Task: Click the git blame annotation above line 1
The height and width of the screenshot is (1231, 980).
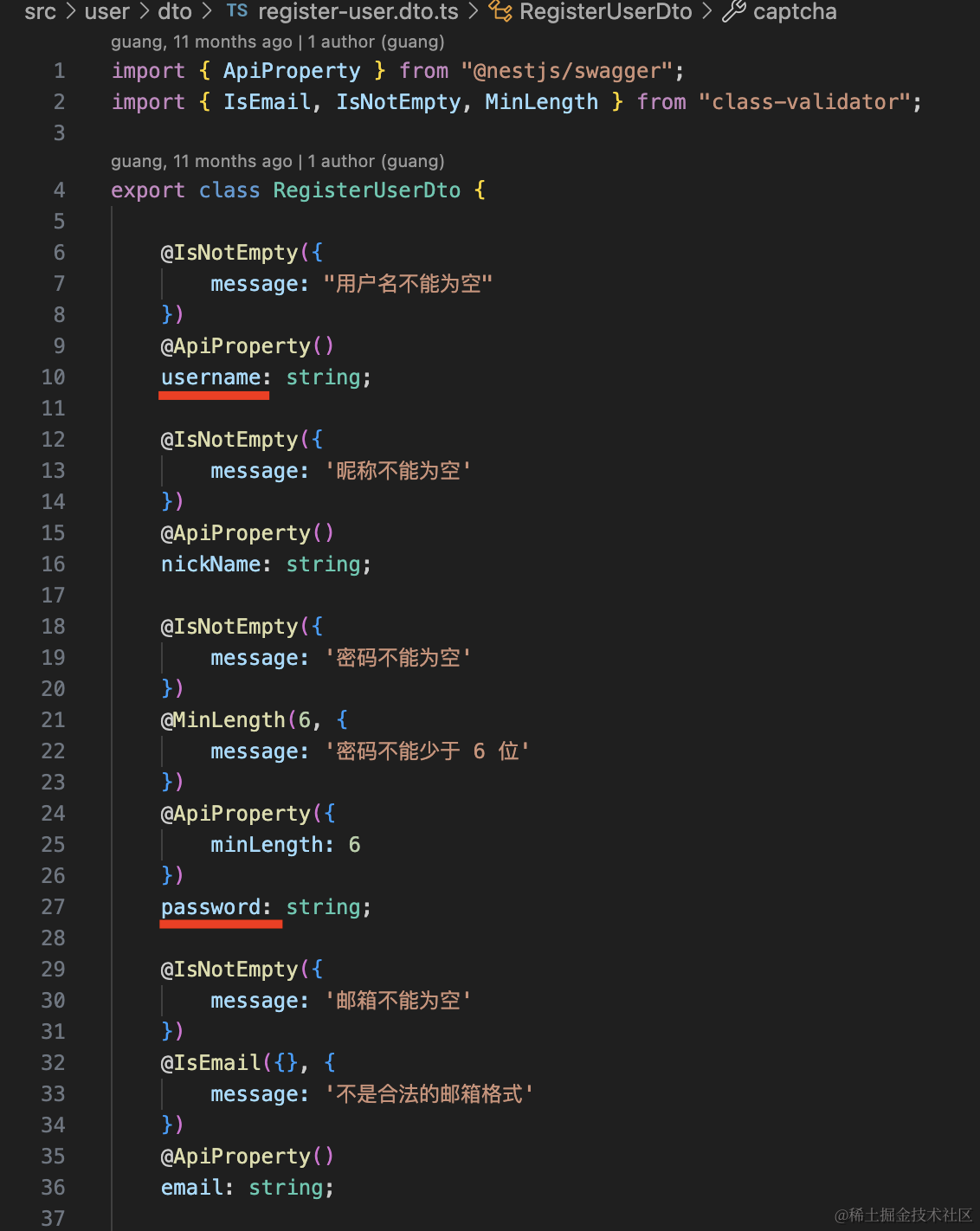Action: point(277,42)
